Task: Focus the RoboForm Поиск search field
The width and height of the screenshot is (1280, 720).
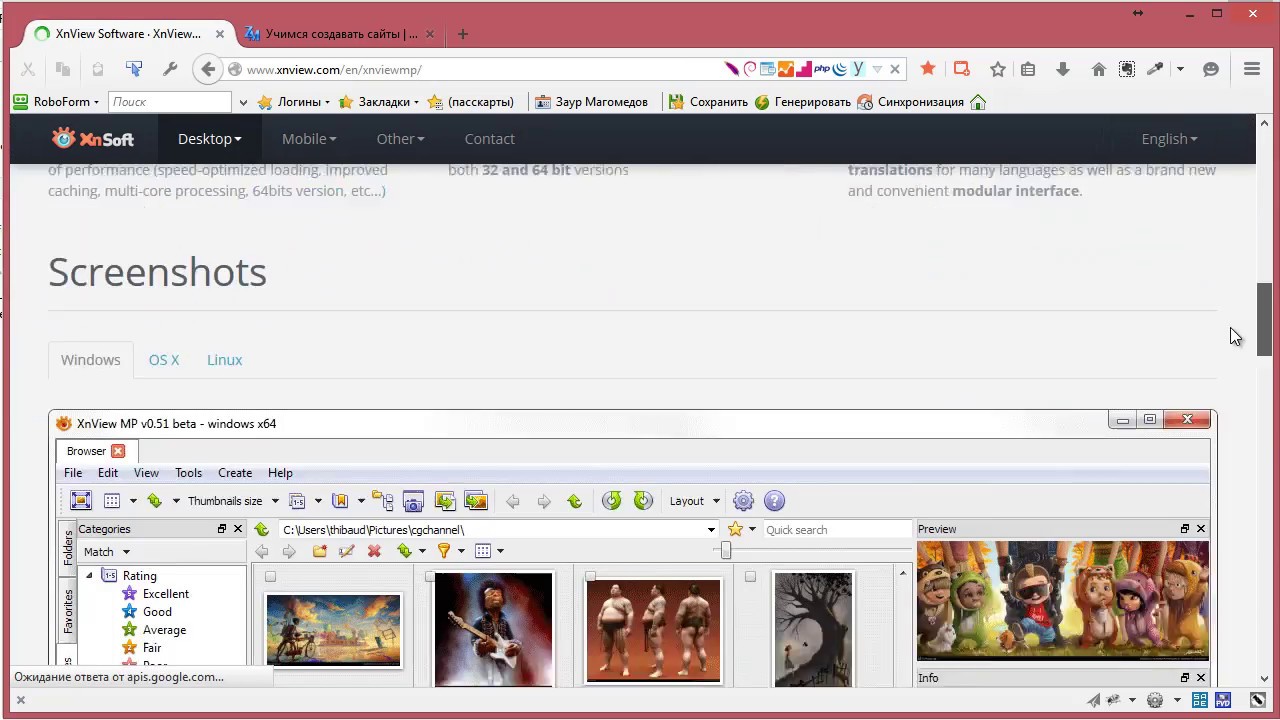Action: 170,102
